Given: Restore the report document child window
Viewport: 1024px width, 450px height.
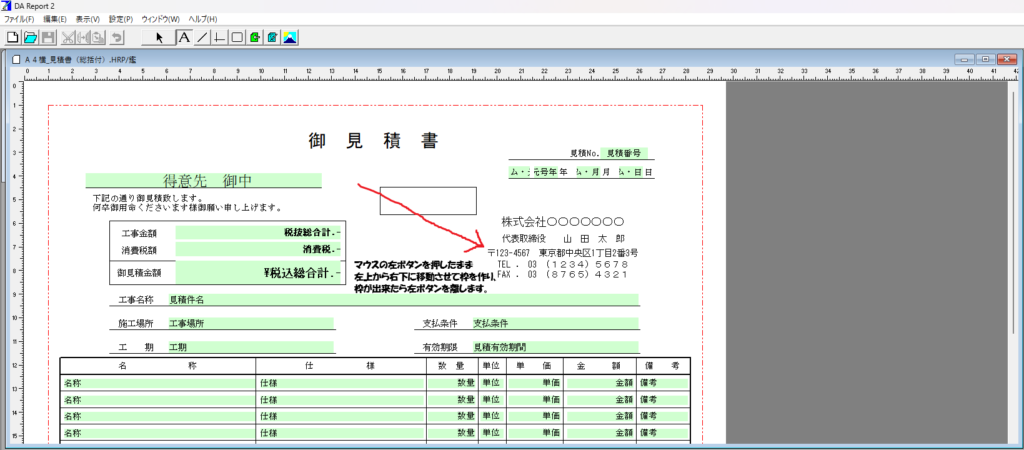Looking at the screenshot, I should tap(985, 59).
